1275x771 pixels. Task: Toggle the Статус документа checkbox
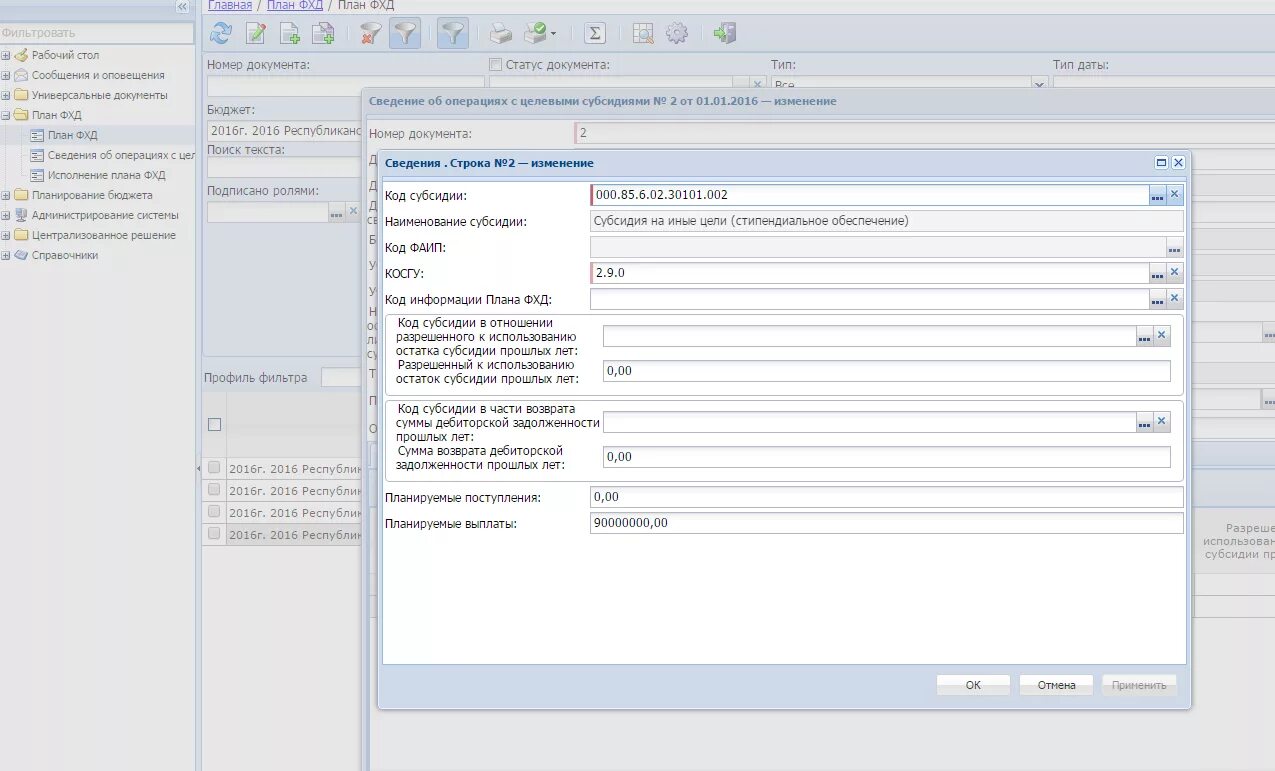point(495,65)
